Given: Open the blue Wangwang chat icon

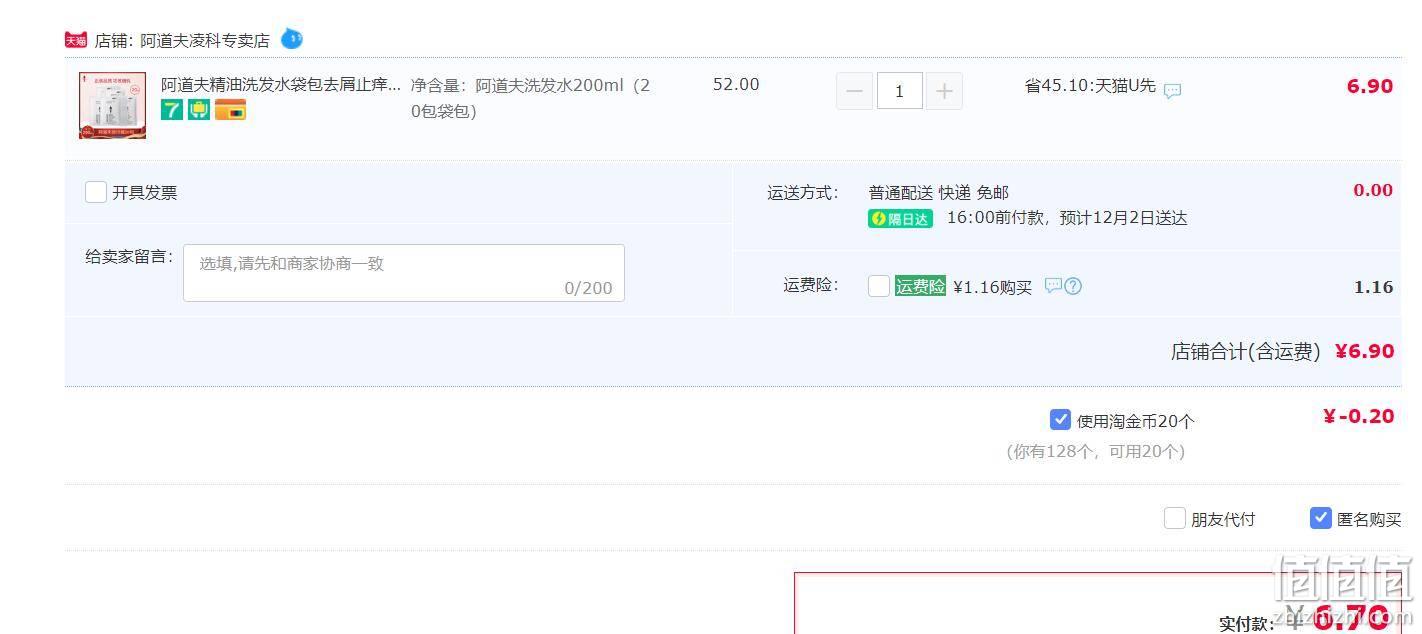Looking at the screenshot, I should click(x=291, y=39).
